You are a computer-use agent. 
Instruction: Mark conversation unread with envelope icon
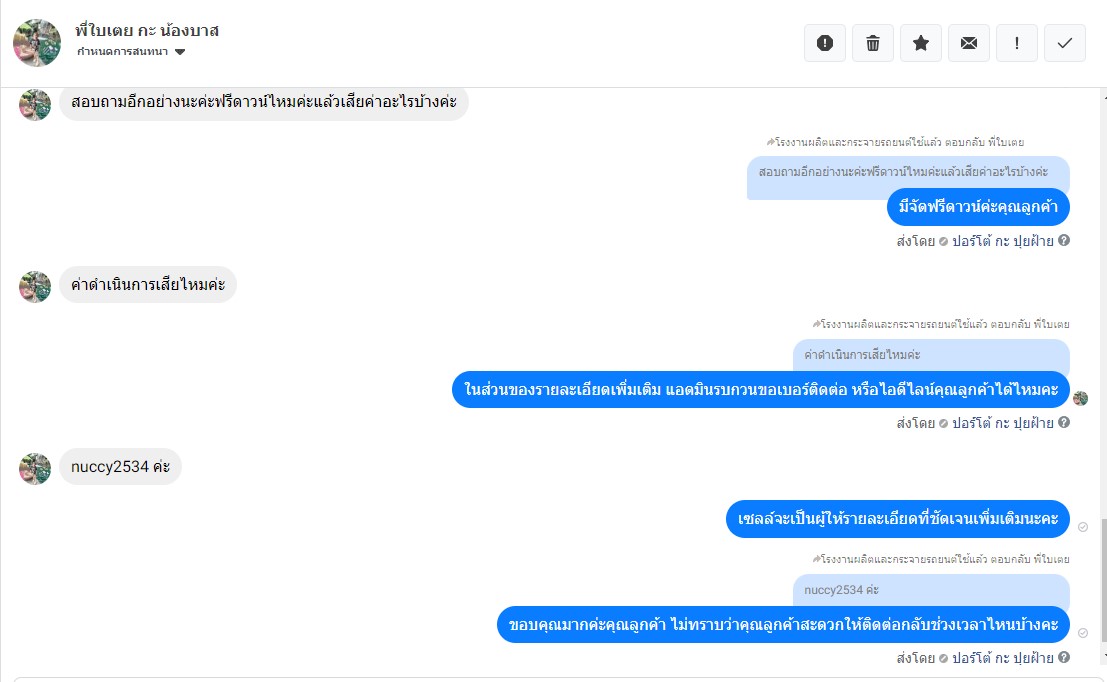(x=969, y=43)
